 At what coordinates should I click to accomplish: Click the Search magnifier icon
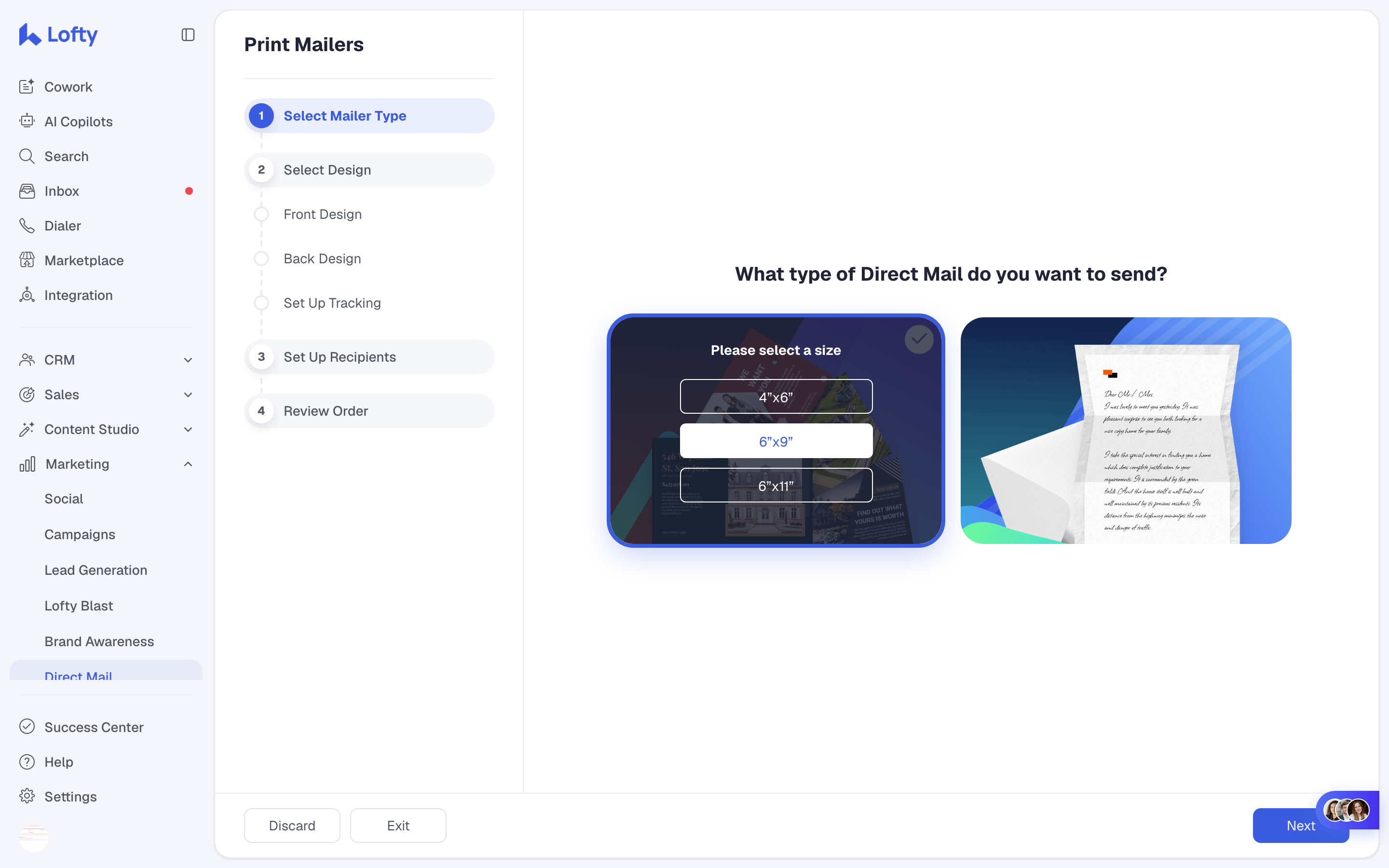pyautogui.click(x=27, y=156)
